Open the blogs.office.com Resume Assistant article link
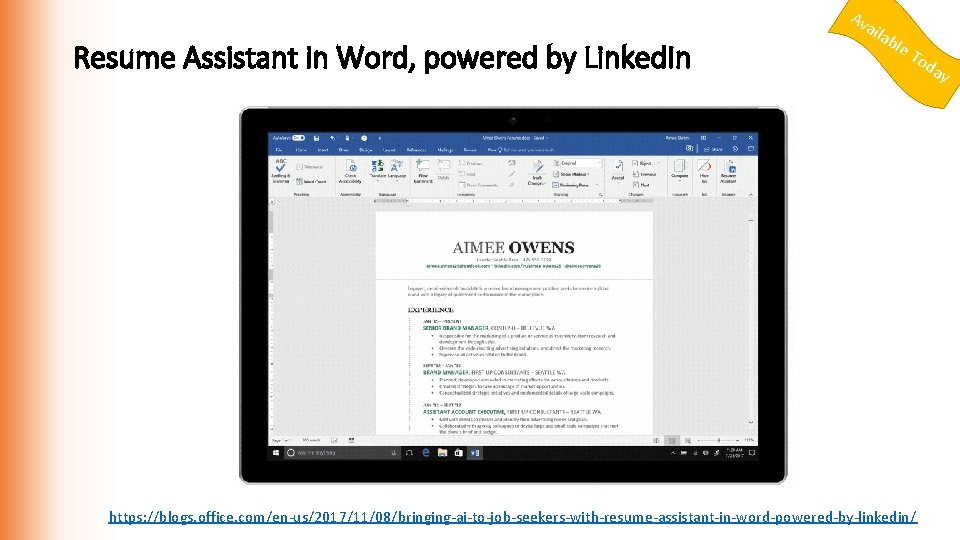This screenshot has height=540, width=960. (x=512, y=517)
